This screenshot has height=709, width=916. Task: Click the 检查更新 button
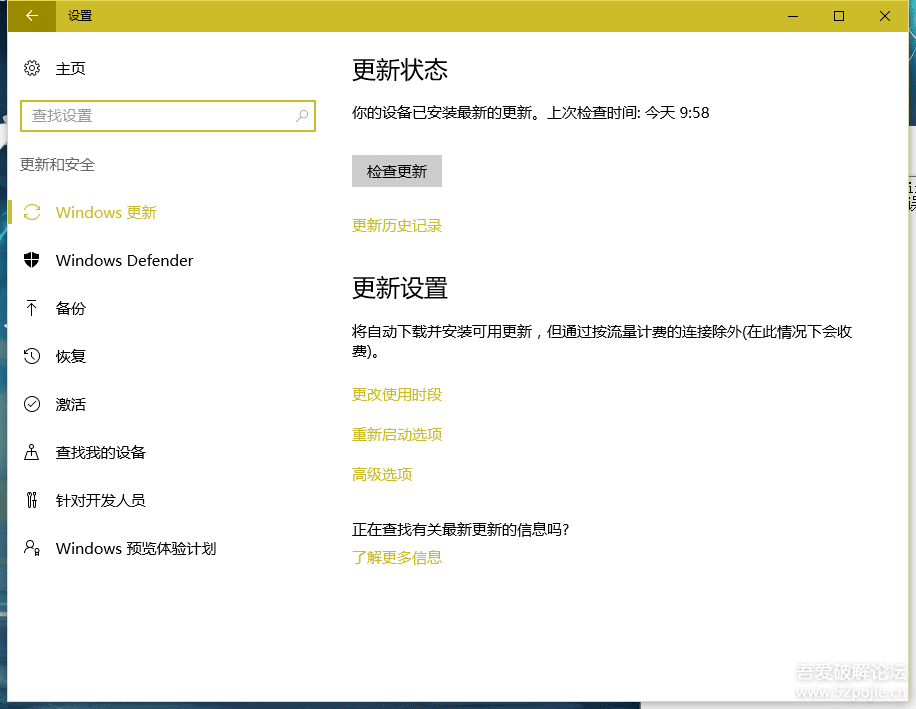coord(397,171)
